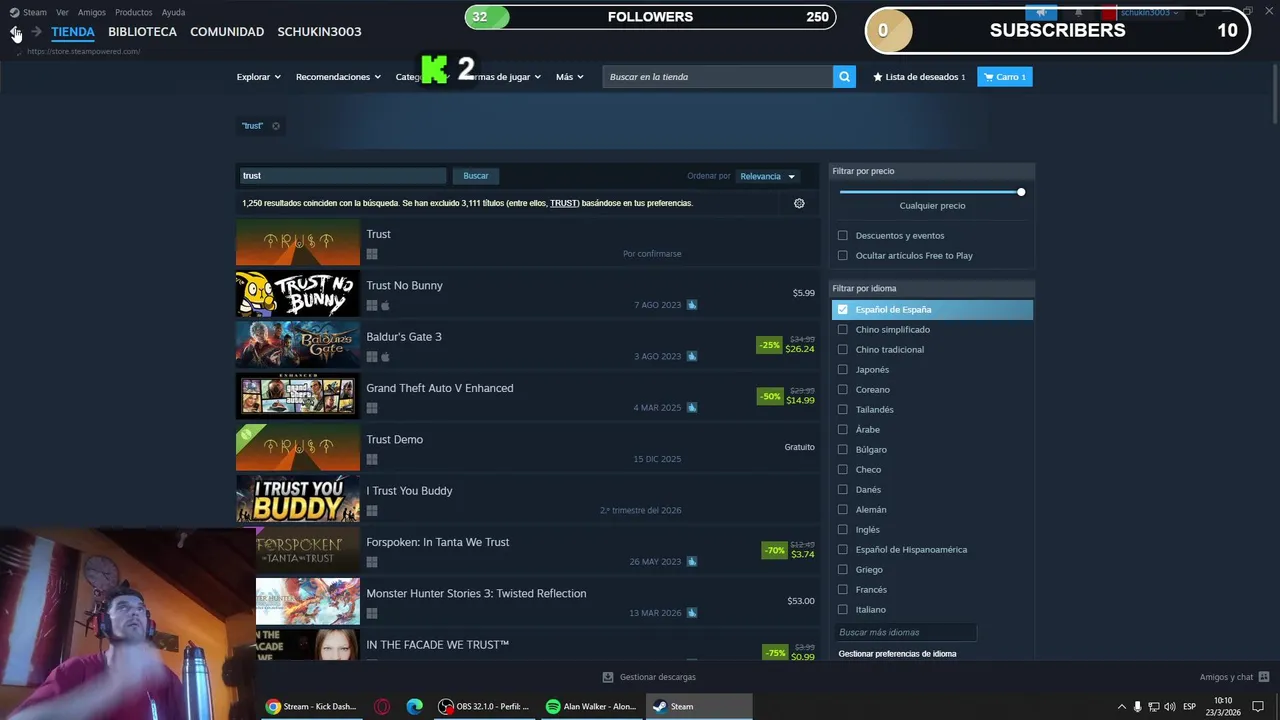The width and height of the screenshot is (1280, 720).
Task: Click the blue Steam Deck icon in Trust No Bunny row
Action: pyautogui.click(x=692, y=305)
